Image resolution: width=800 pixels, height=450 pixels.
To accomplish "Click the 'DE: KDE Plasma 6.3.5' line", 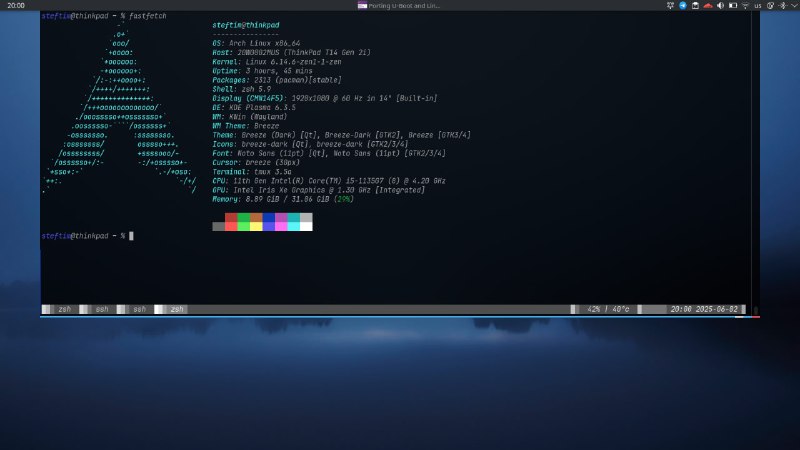I will [x=254, y=108].
